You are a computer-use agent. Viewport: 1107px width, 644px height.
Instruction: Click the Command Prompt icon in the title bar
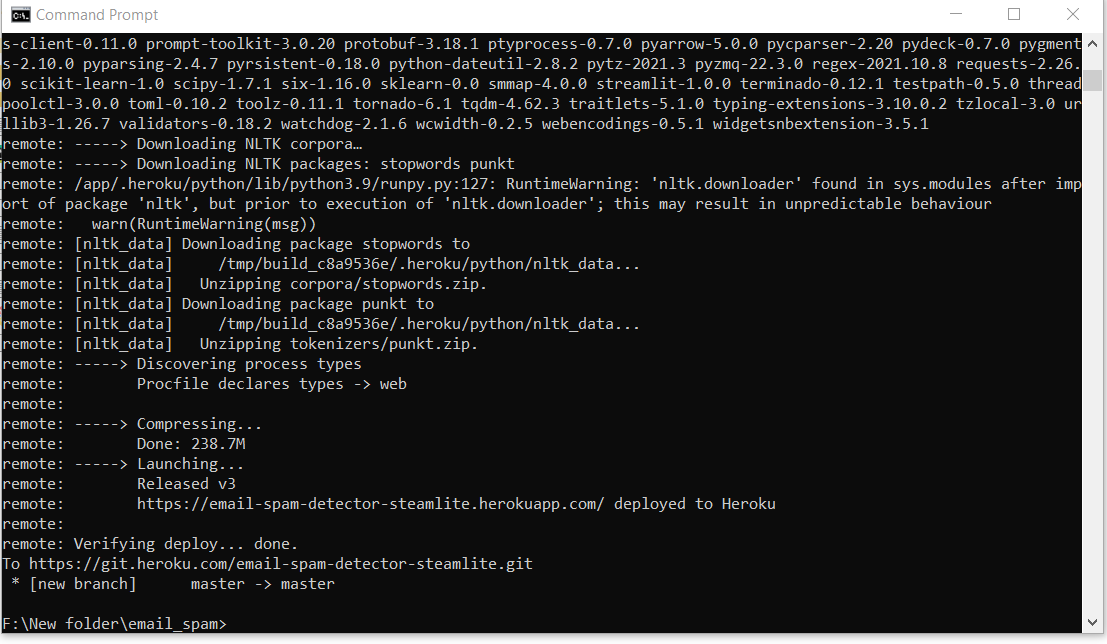point(18,14)
